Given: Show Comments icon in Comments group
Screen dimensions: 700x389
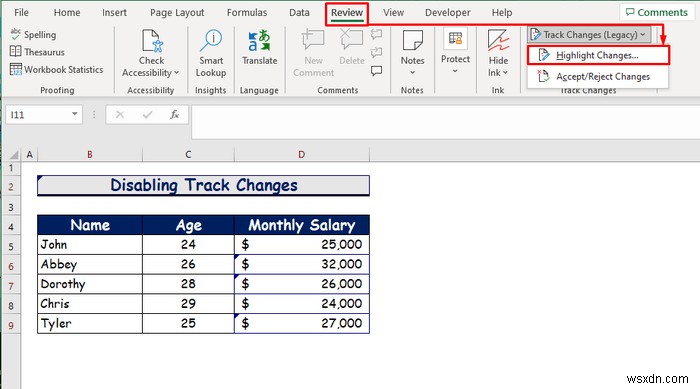Looking at the screenshot, I should 376,71.
